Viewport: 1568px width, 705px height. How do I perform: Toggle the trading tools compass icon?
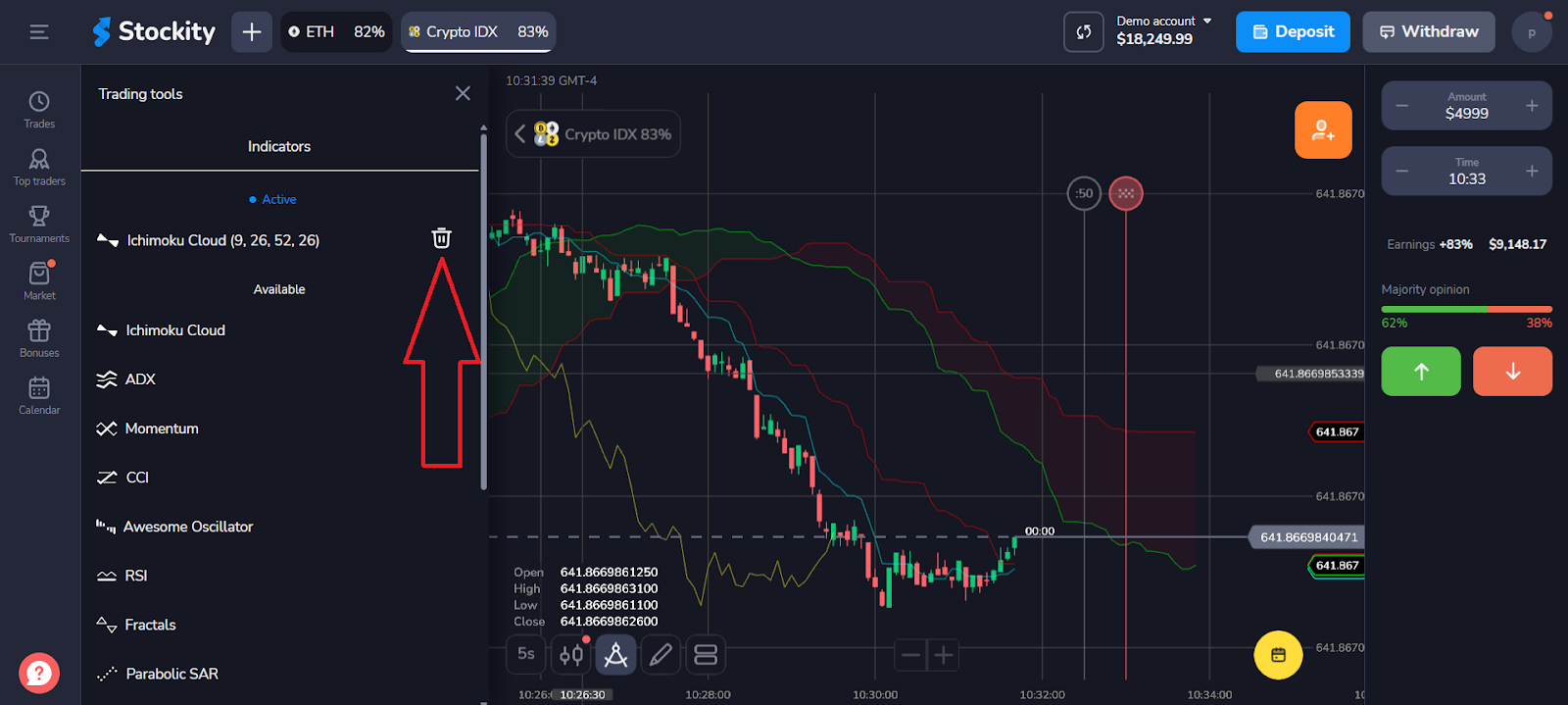[x=615, y=654]
